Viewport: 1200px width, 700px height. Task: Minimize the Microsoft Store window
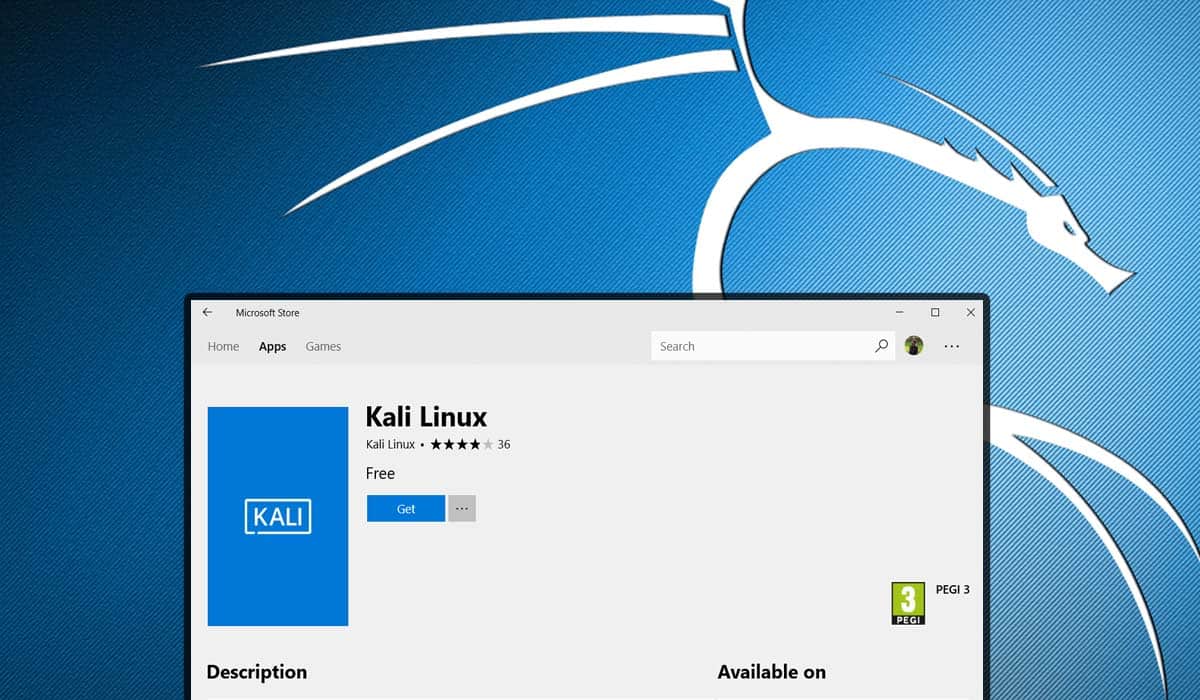tap(900, 313)
